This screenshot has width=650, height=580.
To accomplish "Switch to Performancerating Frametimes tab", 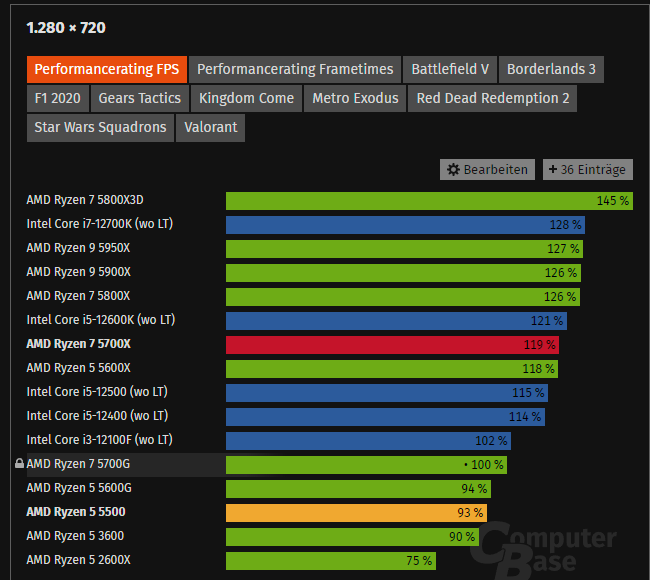I will pyautogui.click(x=295, y=69).
